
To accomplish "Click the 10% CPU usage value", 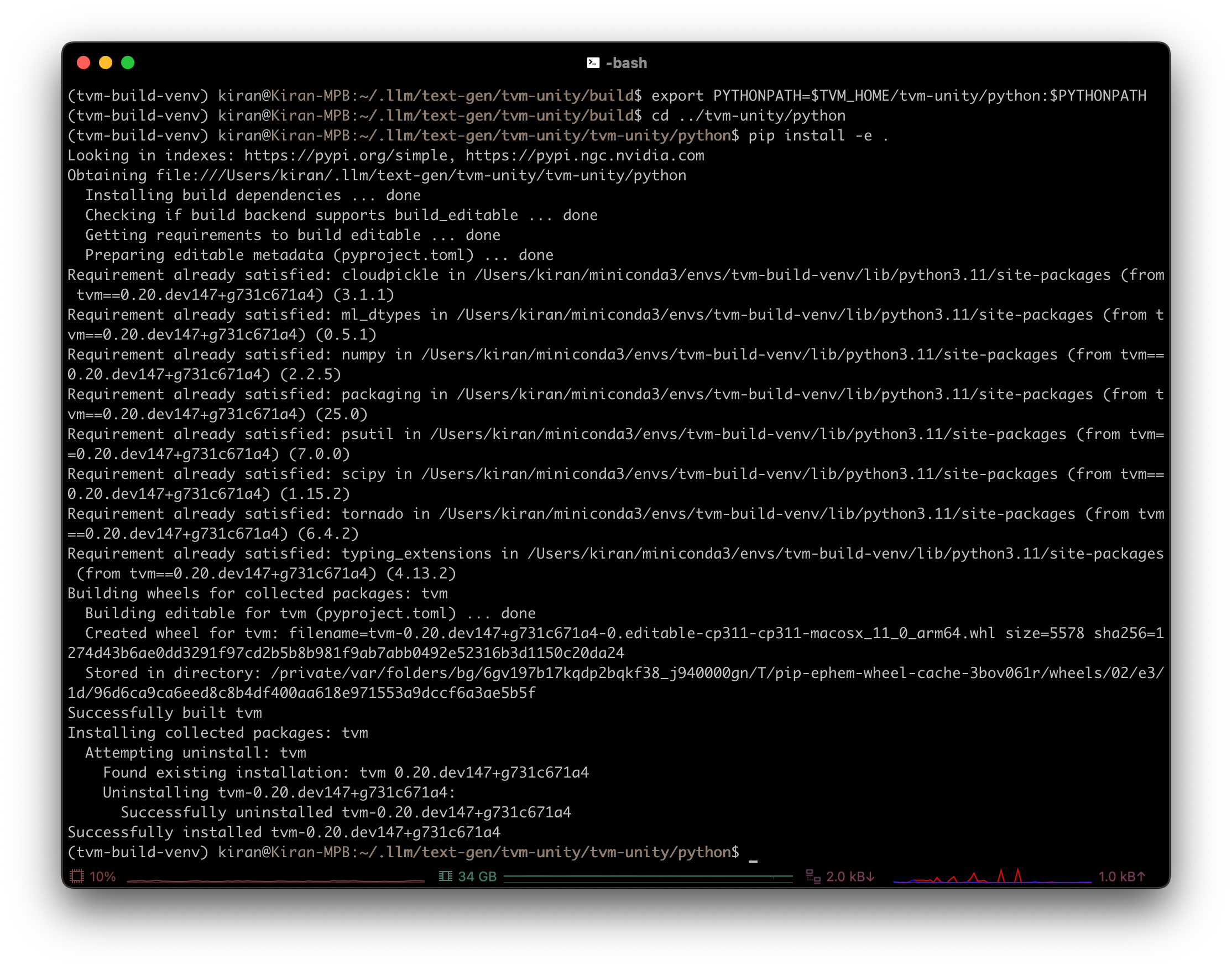I will pos(103,877).
